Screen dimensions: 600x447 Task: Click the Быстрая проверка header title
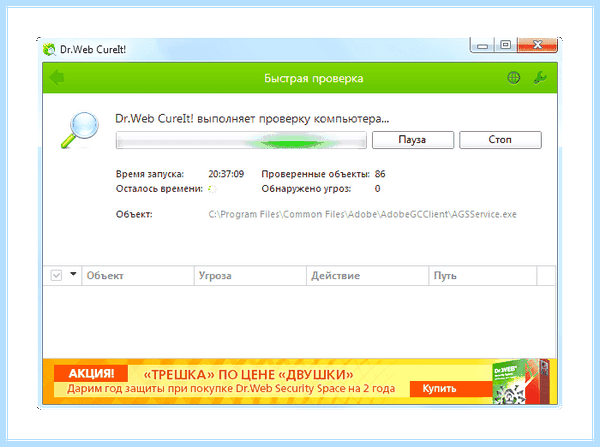(314, 78)
